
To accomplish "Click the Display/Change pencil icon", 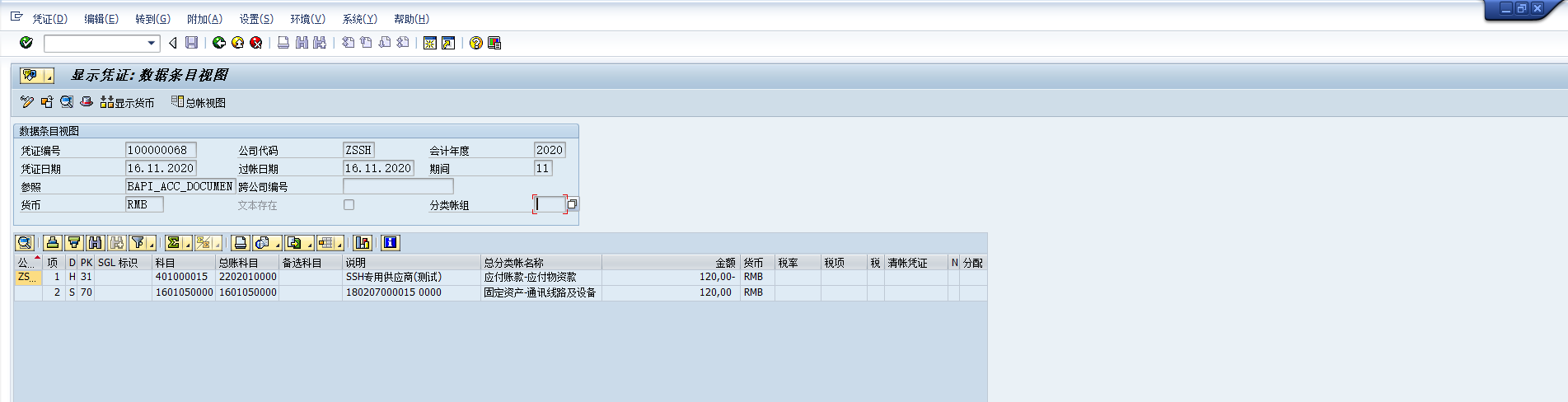I will click(x=27, y=102).
